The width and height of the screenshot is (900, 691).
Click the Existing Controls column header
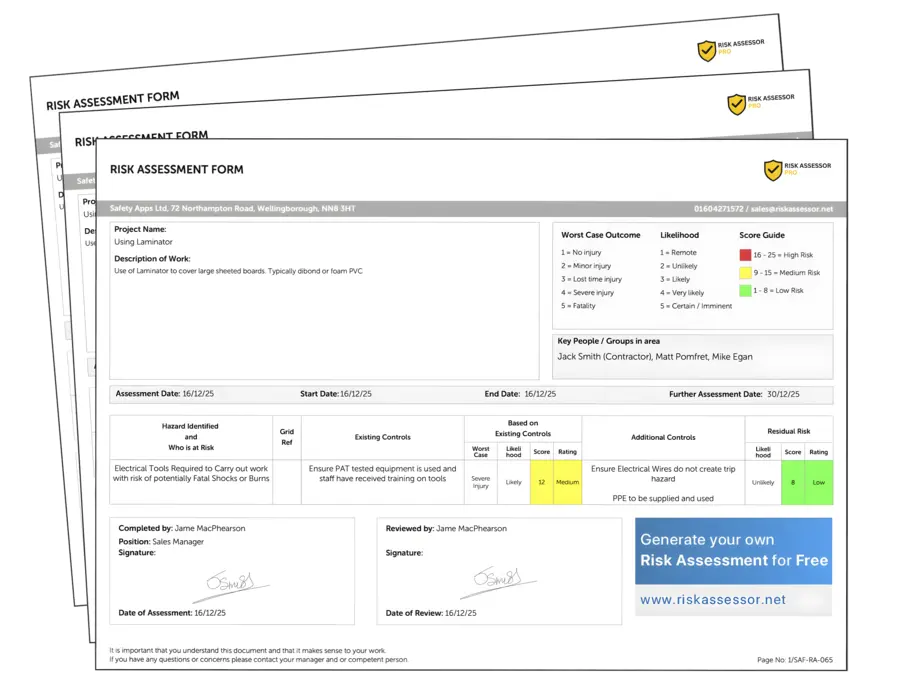(382, 437)
